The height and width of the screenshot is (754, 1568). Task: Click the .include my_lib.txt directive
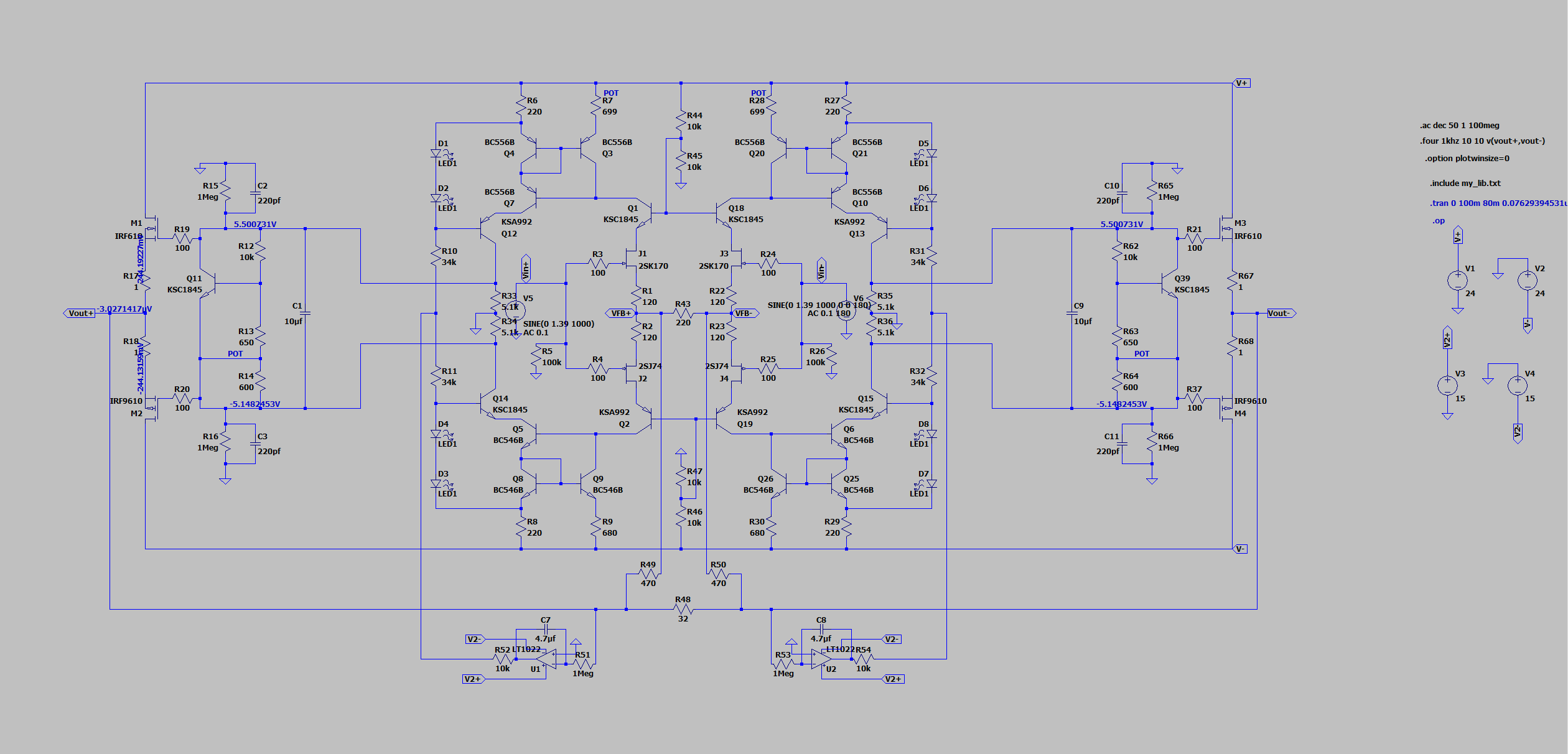[x=1465, y=184]
